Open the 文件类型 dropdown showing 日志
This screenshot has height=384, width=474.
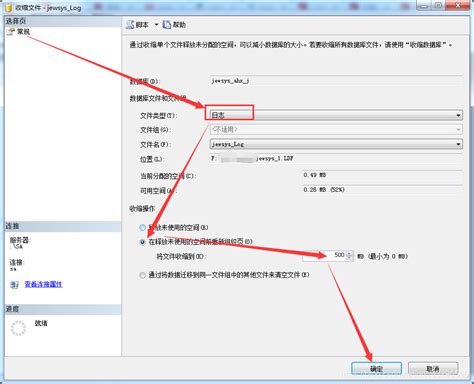click(x=336, y=115)
